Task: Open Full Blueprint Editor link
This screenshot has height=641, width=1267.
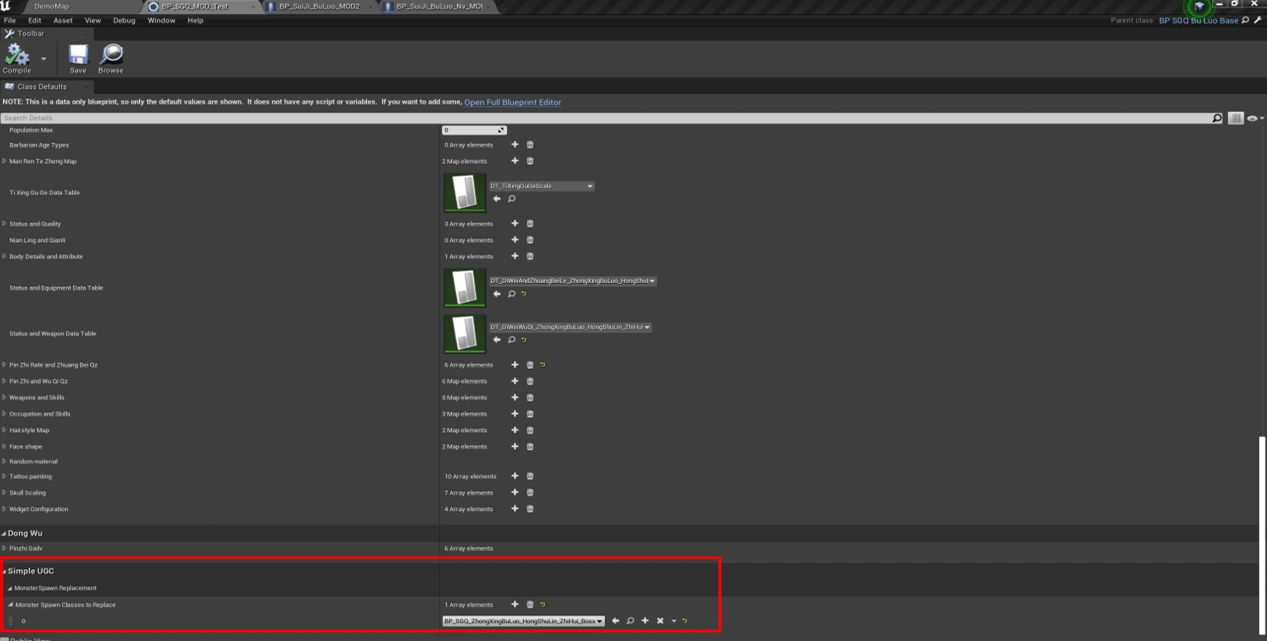Action: pyautogui.click(x=512, y=102)
